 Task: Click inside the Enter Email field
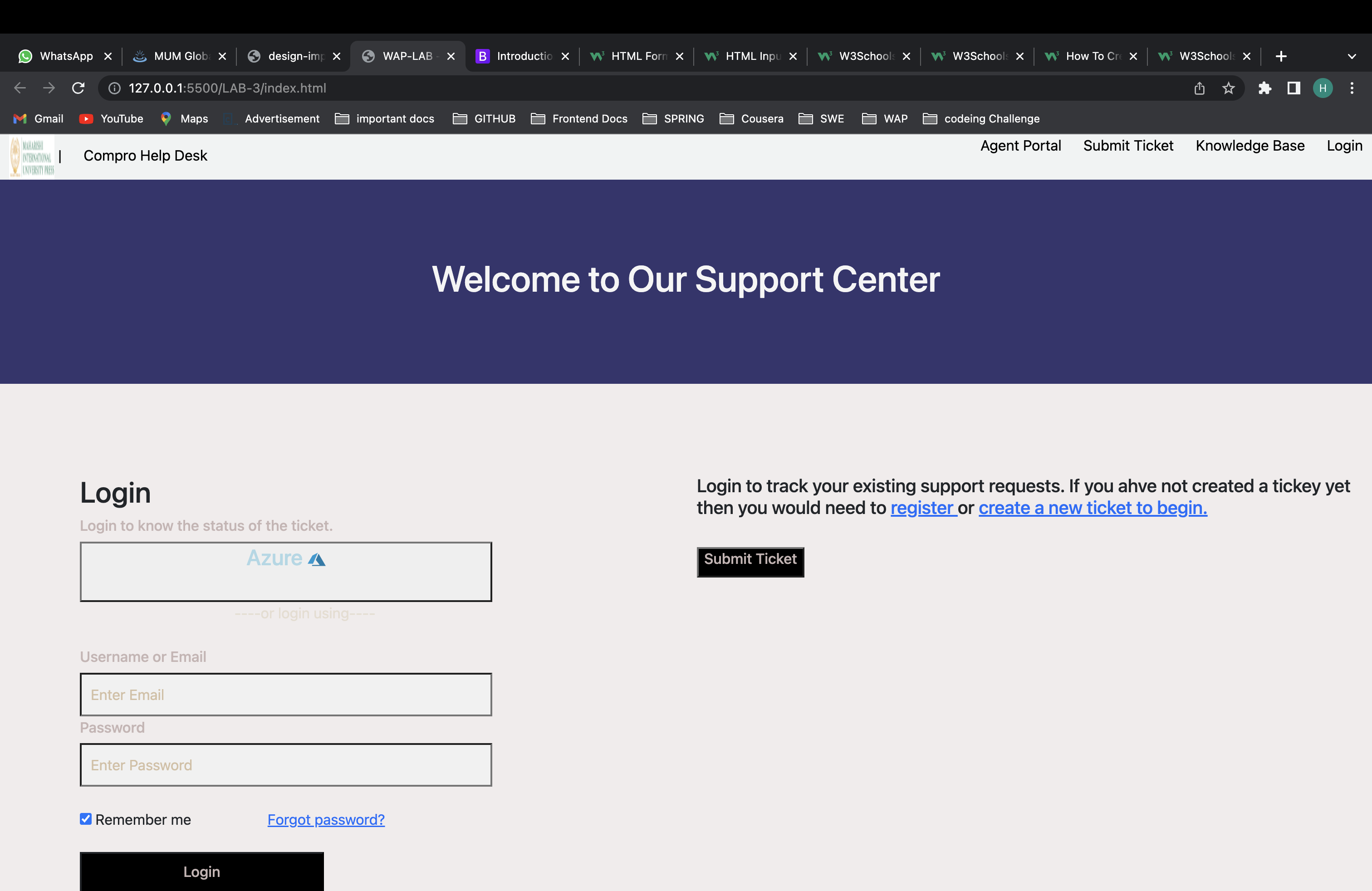285,695
